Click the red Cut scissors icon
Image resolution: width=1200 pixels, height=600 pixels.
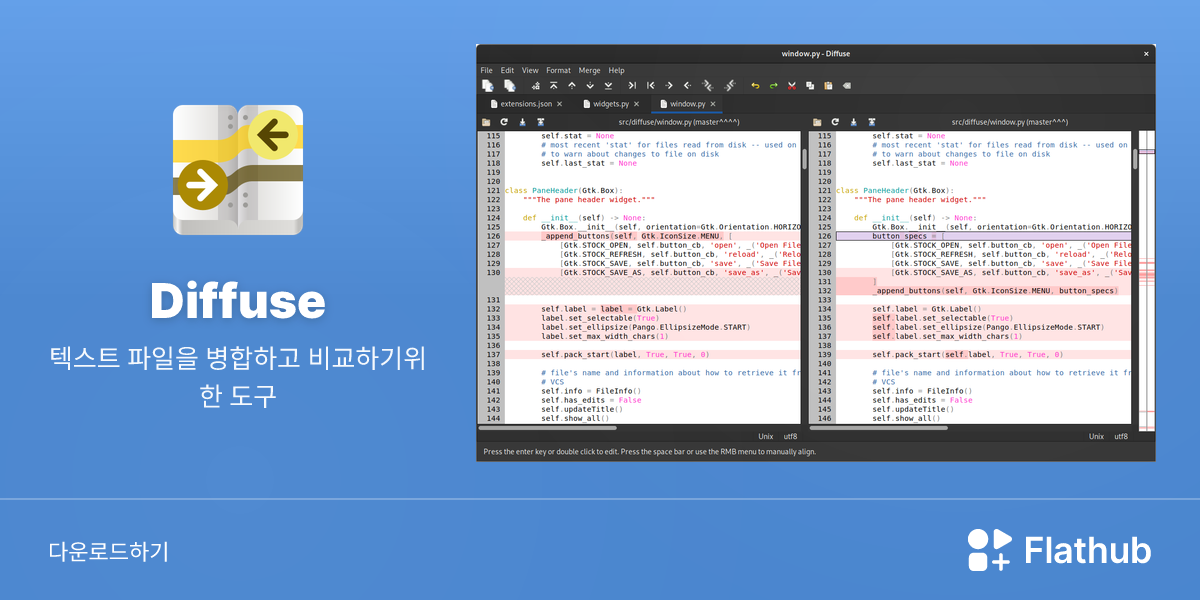[x=792, y=86]
